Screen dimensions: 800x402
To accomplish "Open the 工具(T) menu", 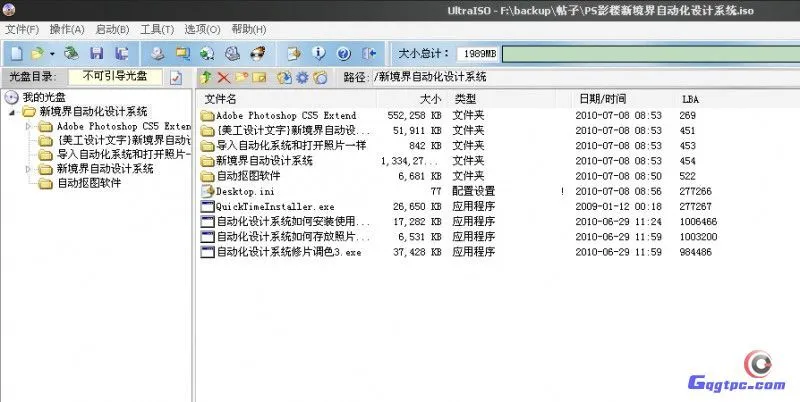I will click(157, 30).
